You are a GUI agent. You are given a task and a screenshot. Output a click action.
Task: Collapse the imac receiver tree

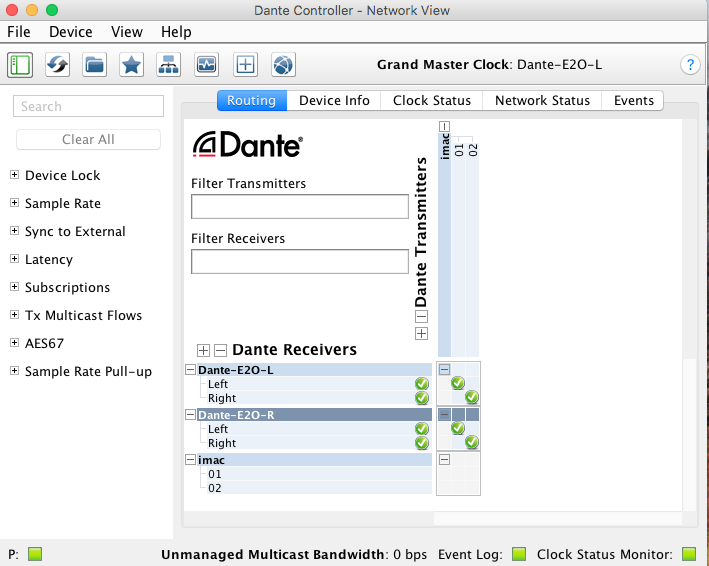(190, 460)
